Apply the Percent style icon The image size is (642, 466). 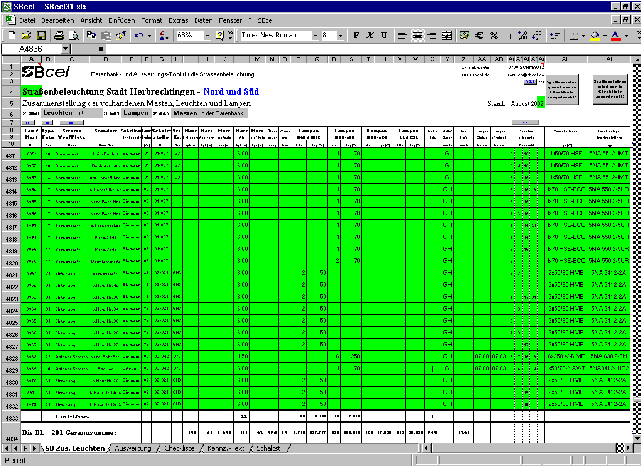(494, 36)
